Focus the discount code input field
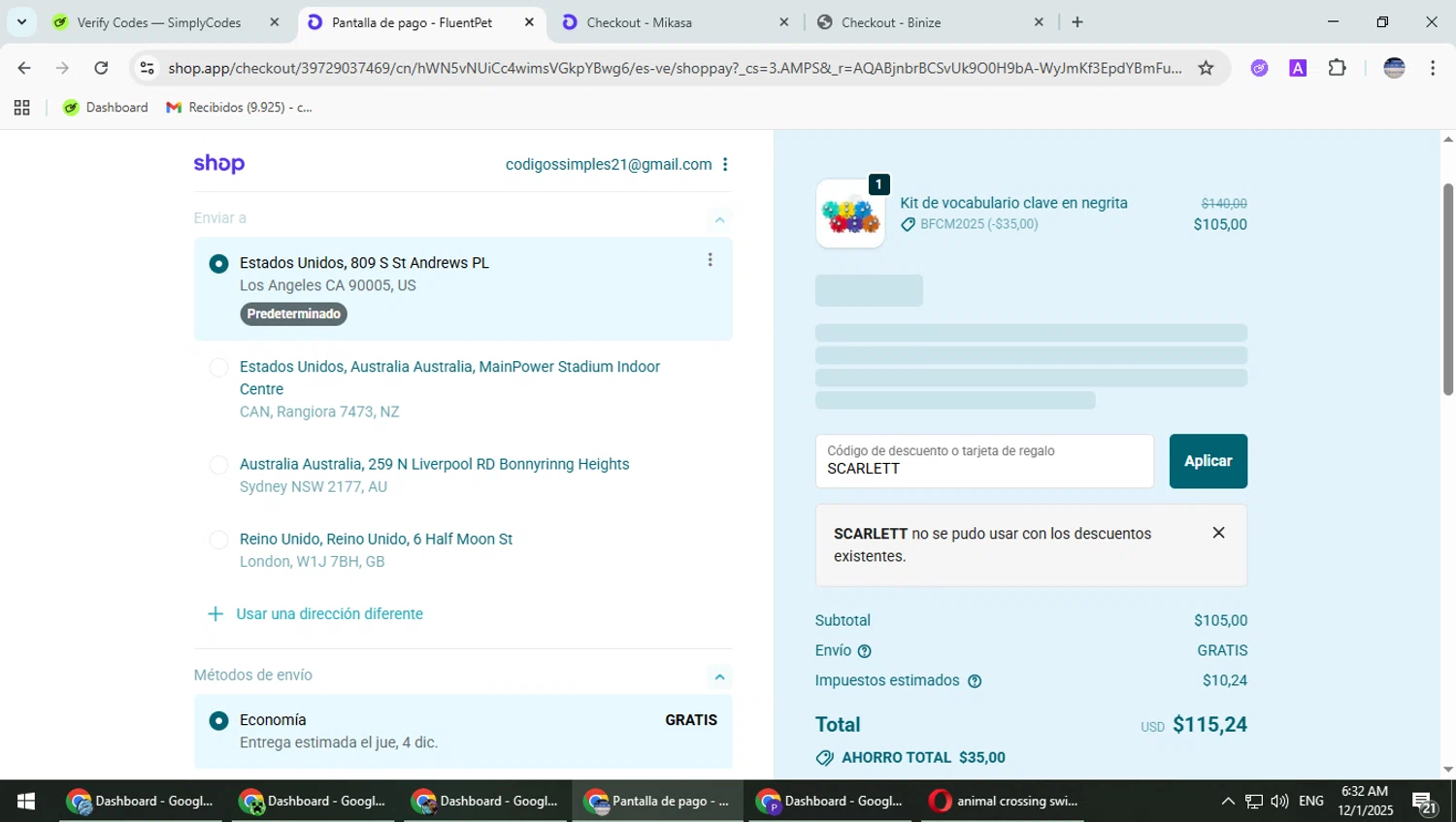The height and width of the screenshot is (822, 1456). pyautogui.click(x=984, y=461)
